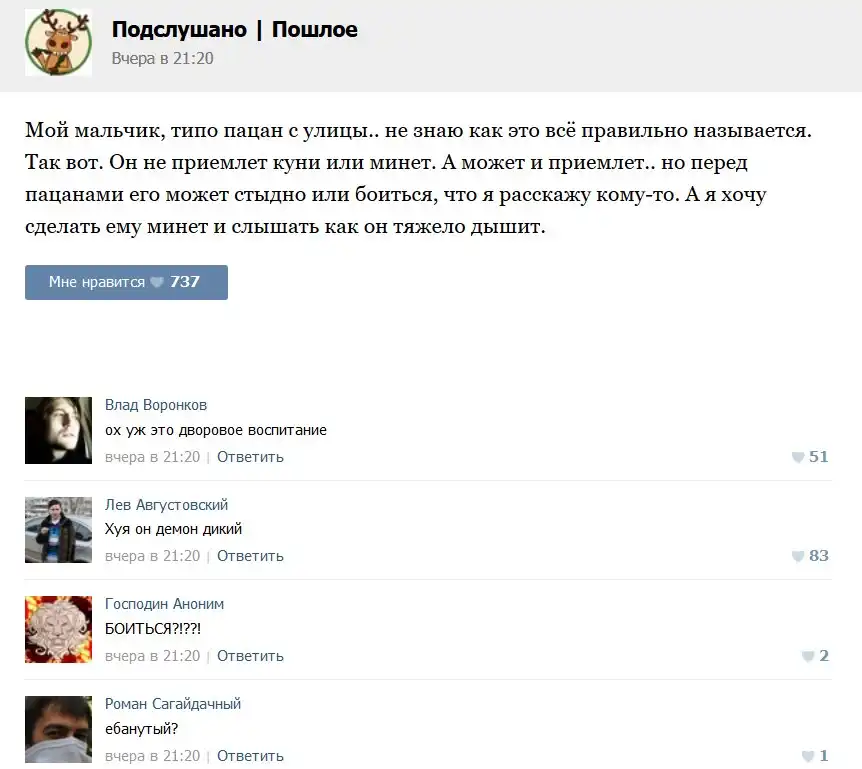Reply to Лев Августовский's comment

click(x=250, y=556)
